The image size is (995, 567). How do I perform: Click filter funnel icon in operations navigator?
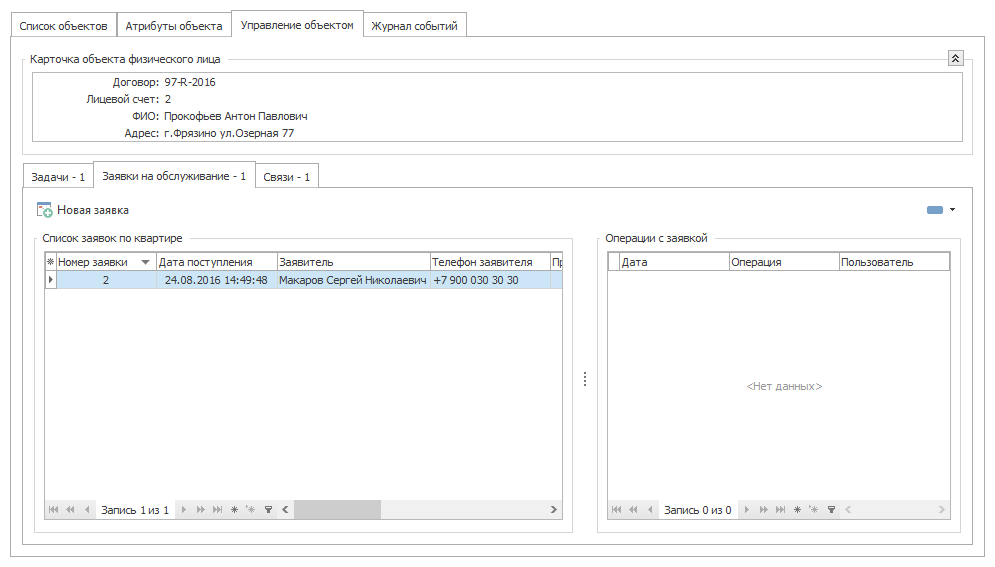(831, 509)
